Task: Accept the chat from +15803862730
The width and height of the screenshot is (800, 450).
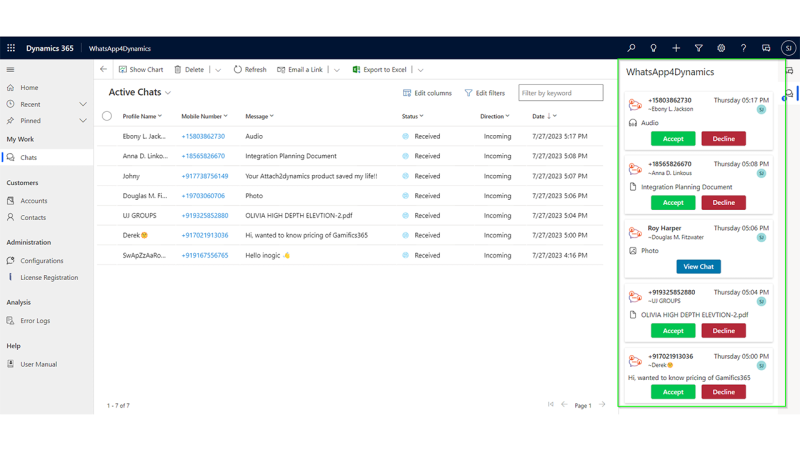Action: coord(673,139)
